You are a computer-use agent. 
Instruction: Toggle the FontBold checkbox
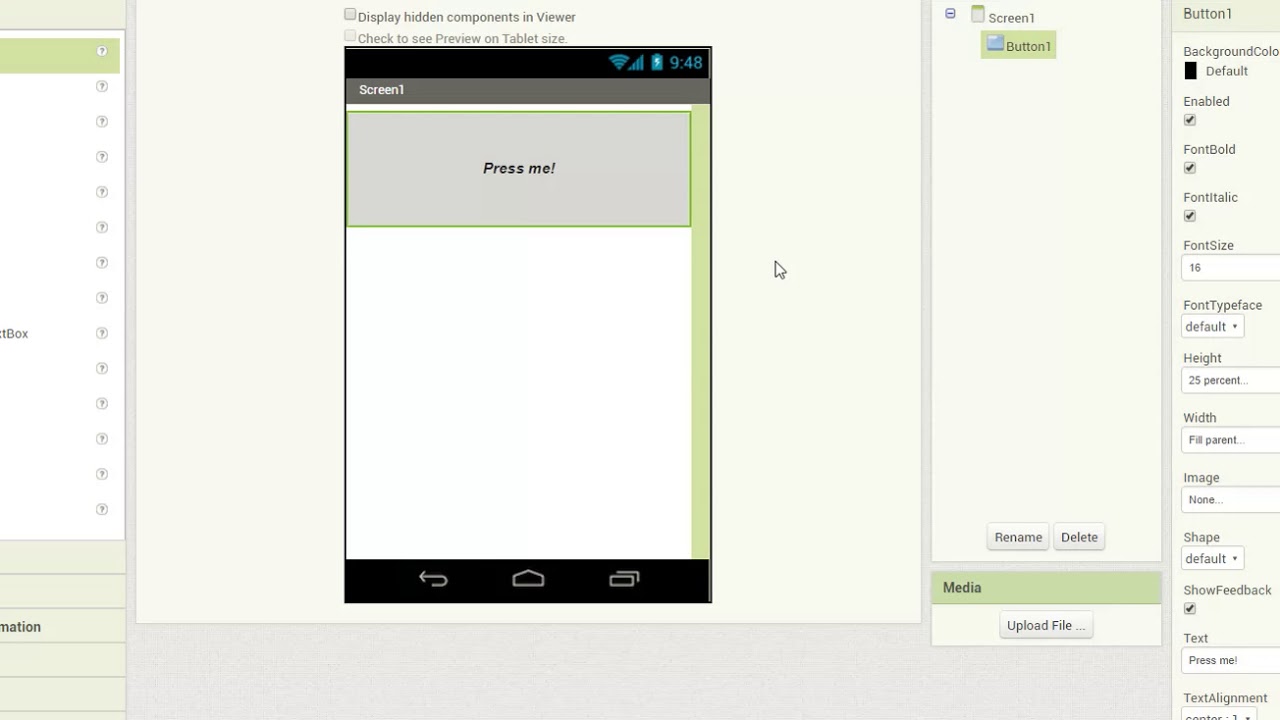pos(1190,168)
